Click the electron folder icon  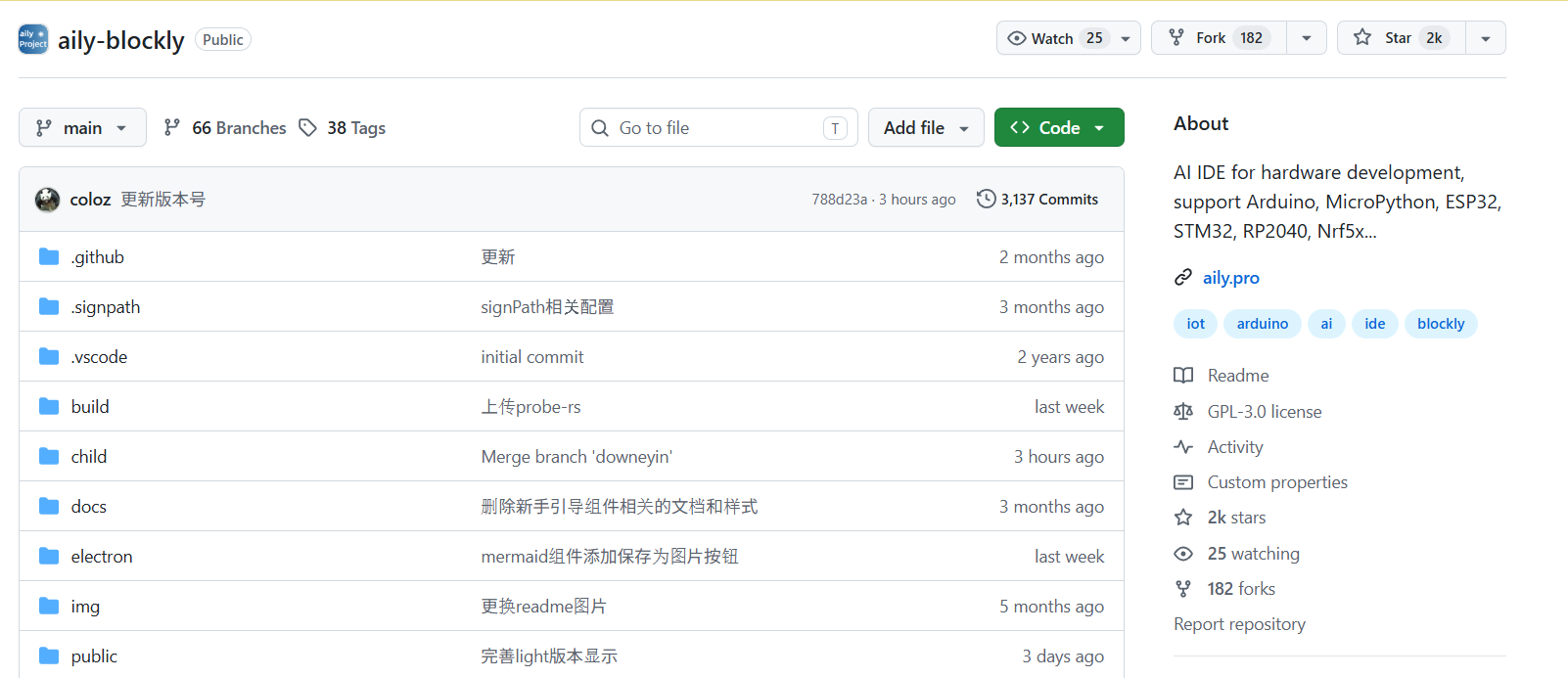click(49, 556)
